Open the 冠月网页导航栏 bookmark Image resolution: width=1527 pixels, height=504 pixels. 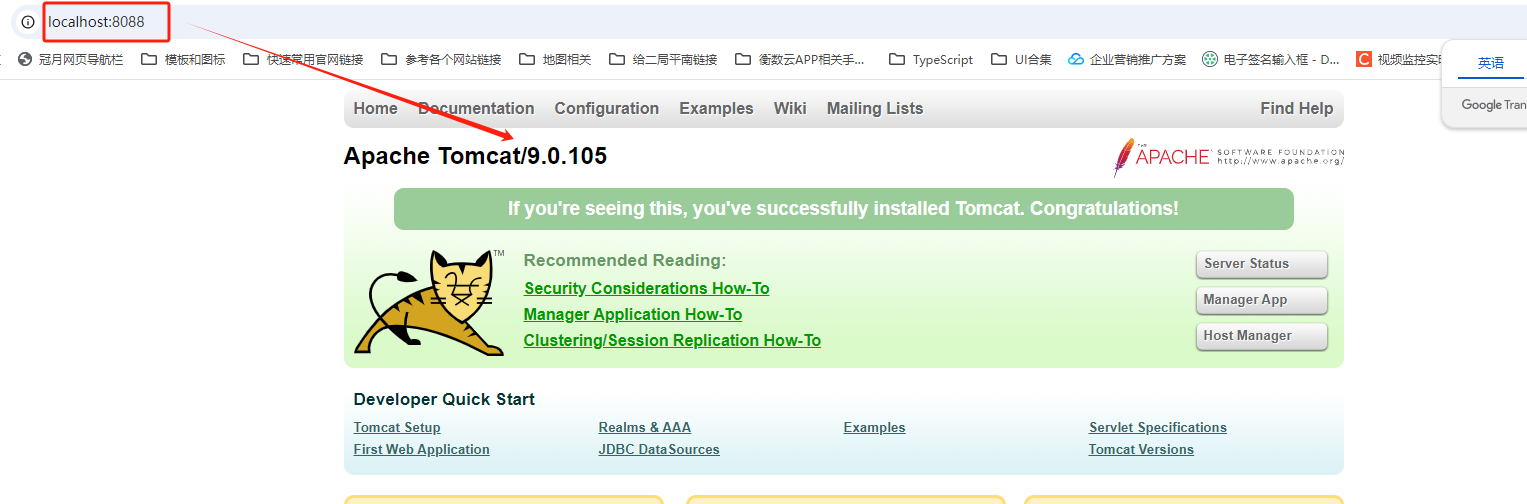tap(70, 60)
